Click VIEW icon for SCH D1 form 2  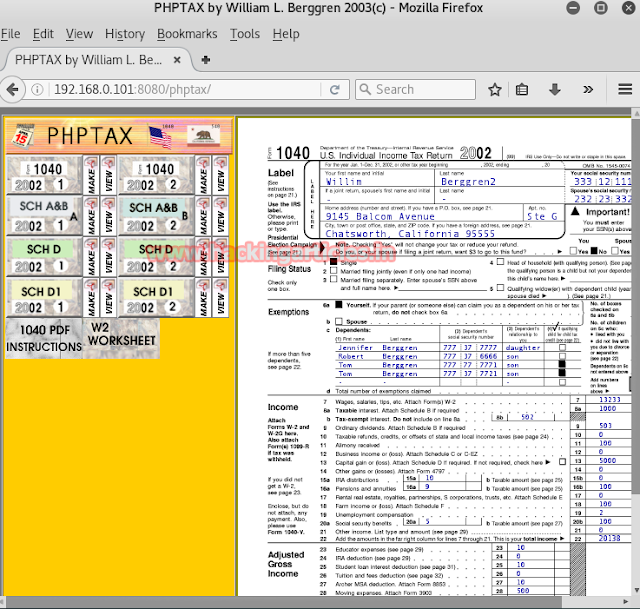[221, 296]
